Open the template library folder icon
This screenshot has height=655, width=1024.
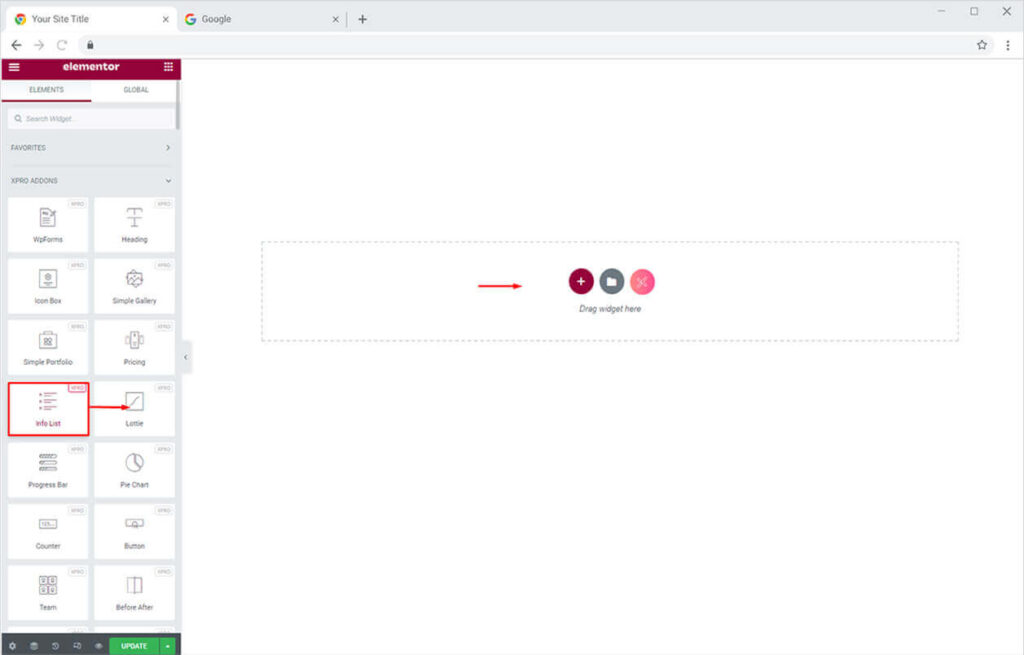(x=612, y=282)
